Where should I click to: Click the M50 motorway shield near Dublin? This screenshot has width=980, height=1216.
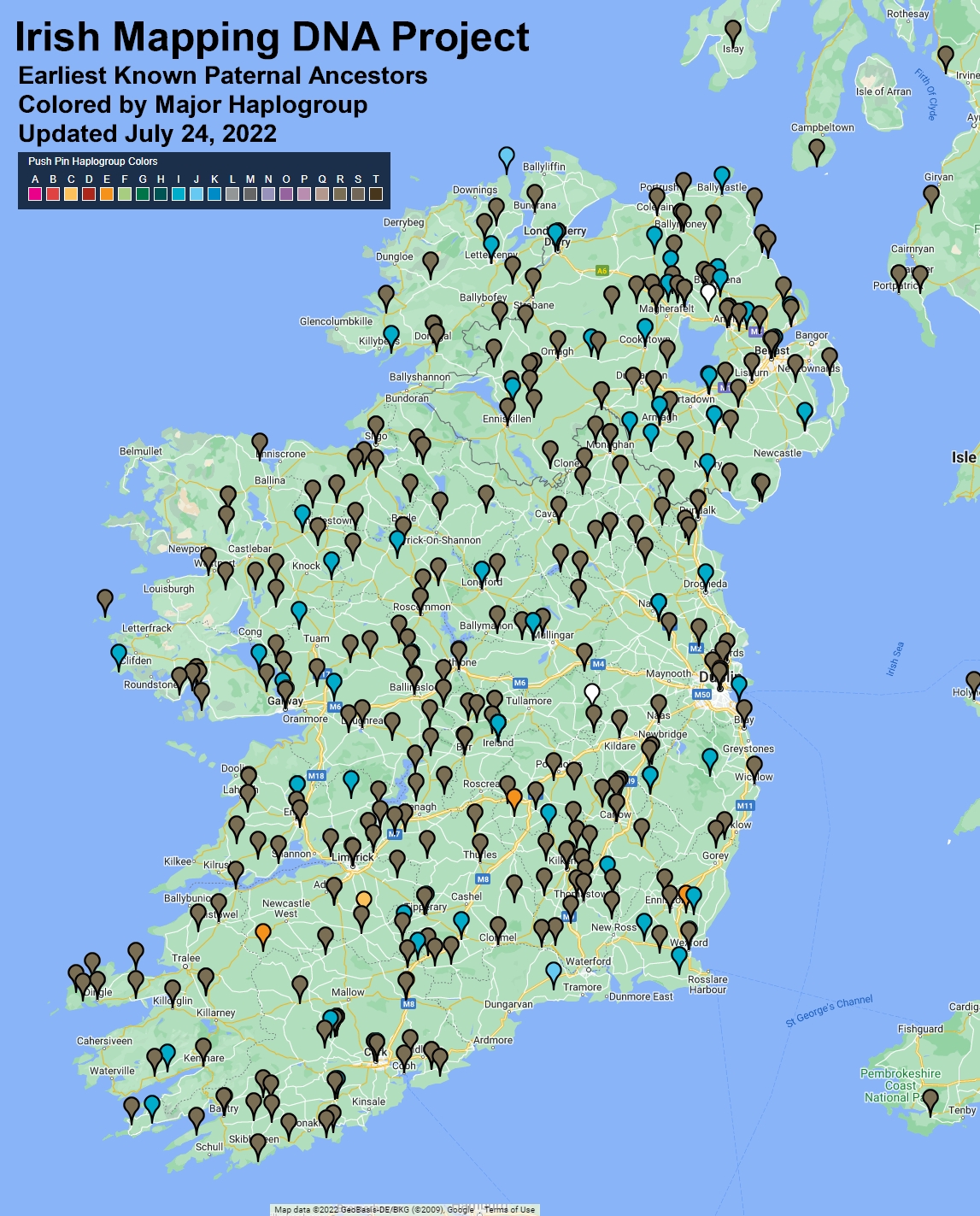(x=701, y=695)
